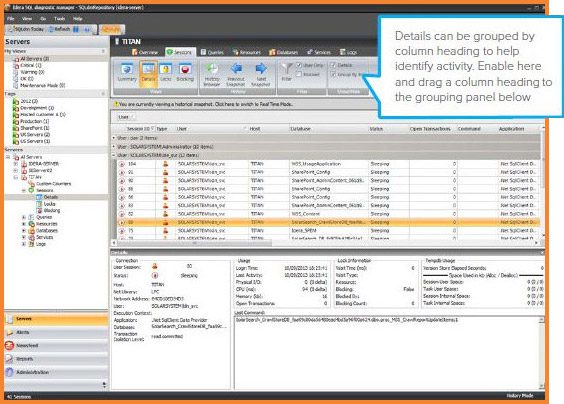Toggle Blocked checkbox in Filter group

coord(299,74)
